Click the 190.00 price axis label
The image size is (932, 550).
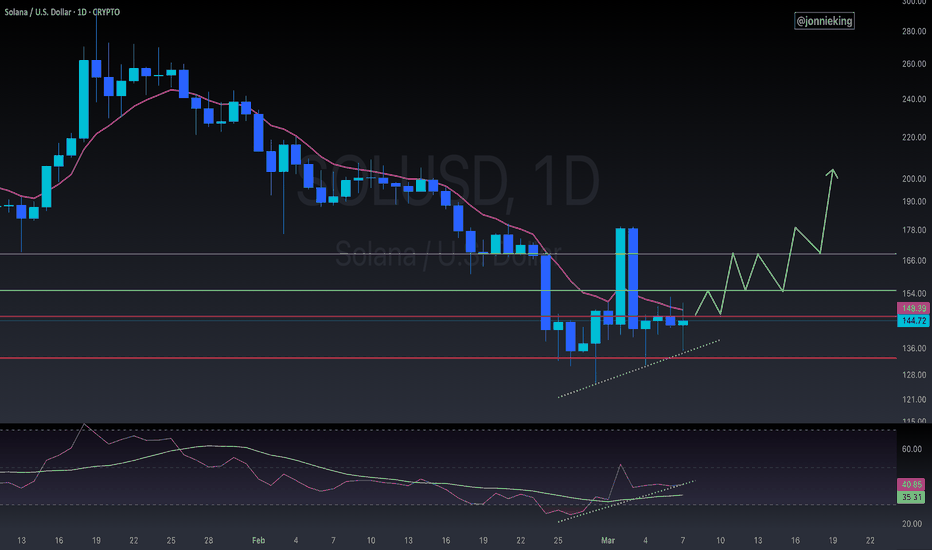pos(914,201)
